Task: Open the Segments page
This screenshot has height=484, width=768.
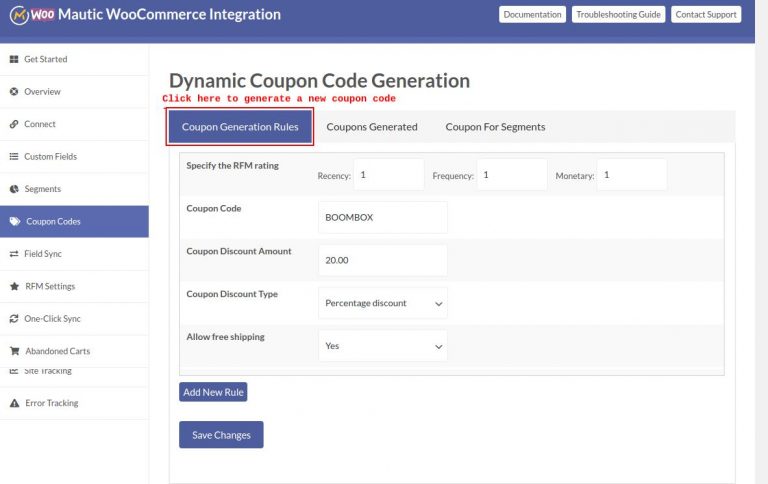Action: (x=74, y=189)
